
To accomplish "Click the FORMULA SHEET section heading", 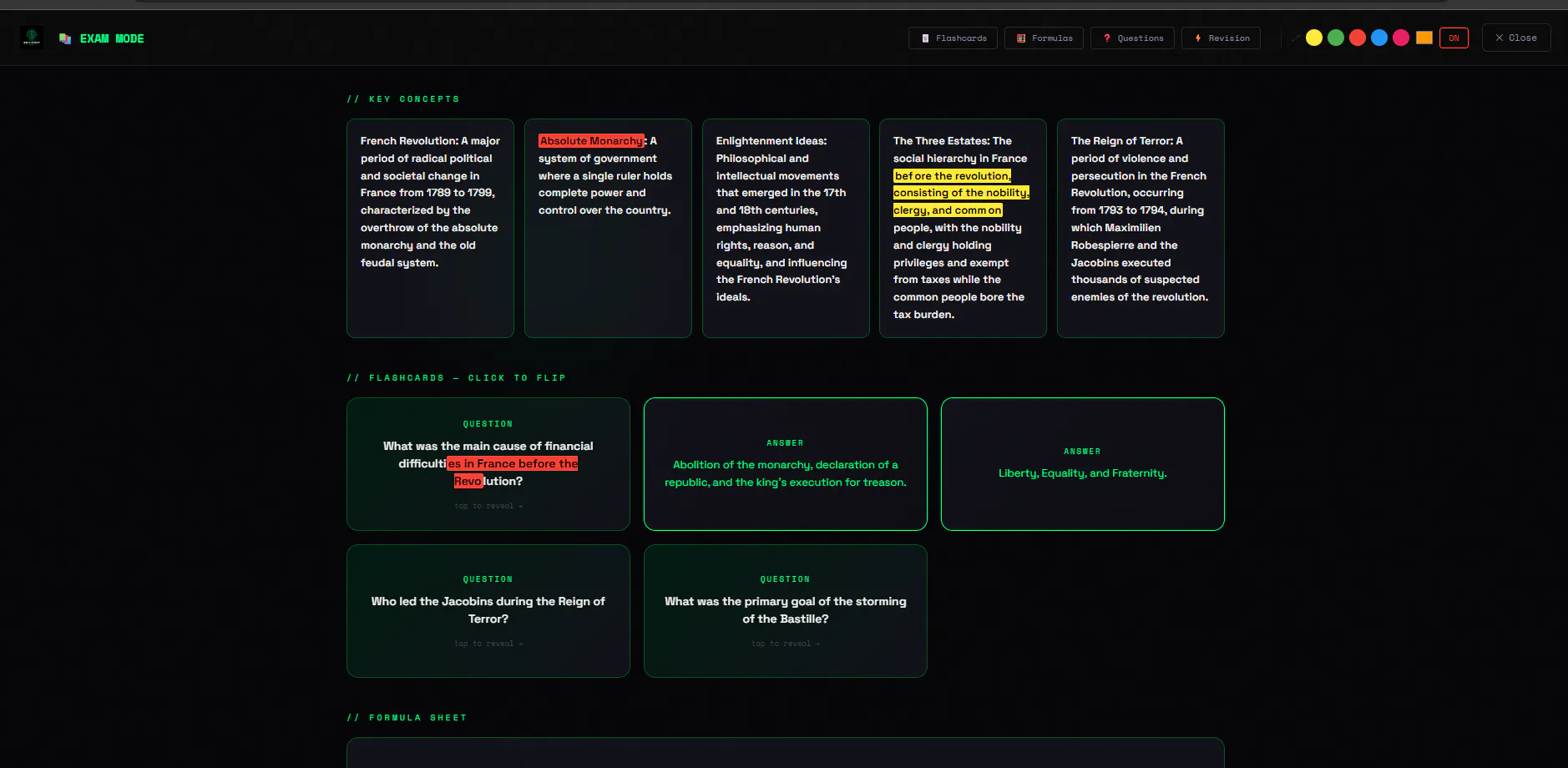I will pos(407,718).
